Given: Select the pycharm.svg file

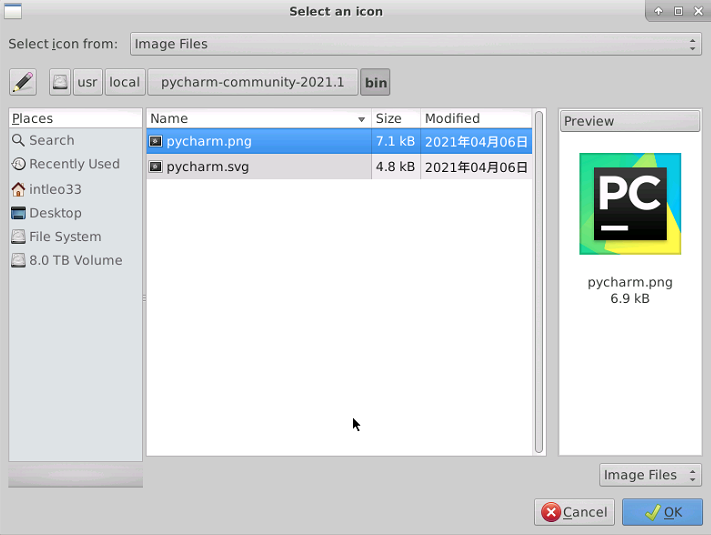Looking at the screenshot, I should click(x=339, y=167).
